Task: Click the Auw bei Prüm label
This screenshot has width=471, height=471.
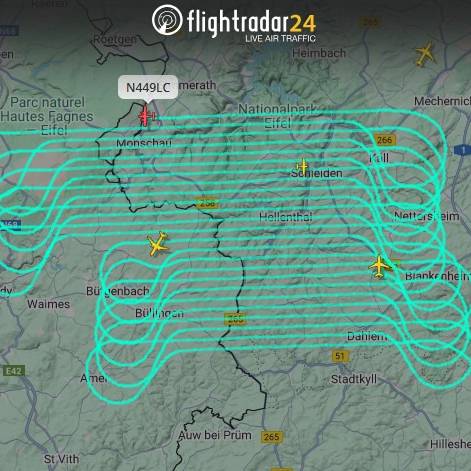Action: pyautogui.click(x=215, y=435)
